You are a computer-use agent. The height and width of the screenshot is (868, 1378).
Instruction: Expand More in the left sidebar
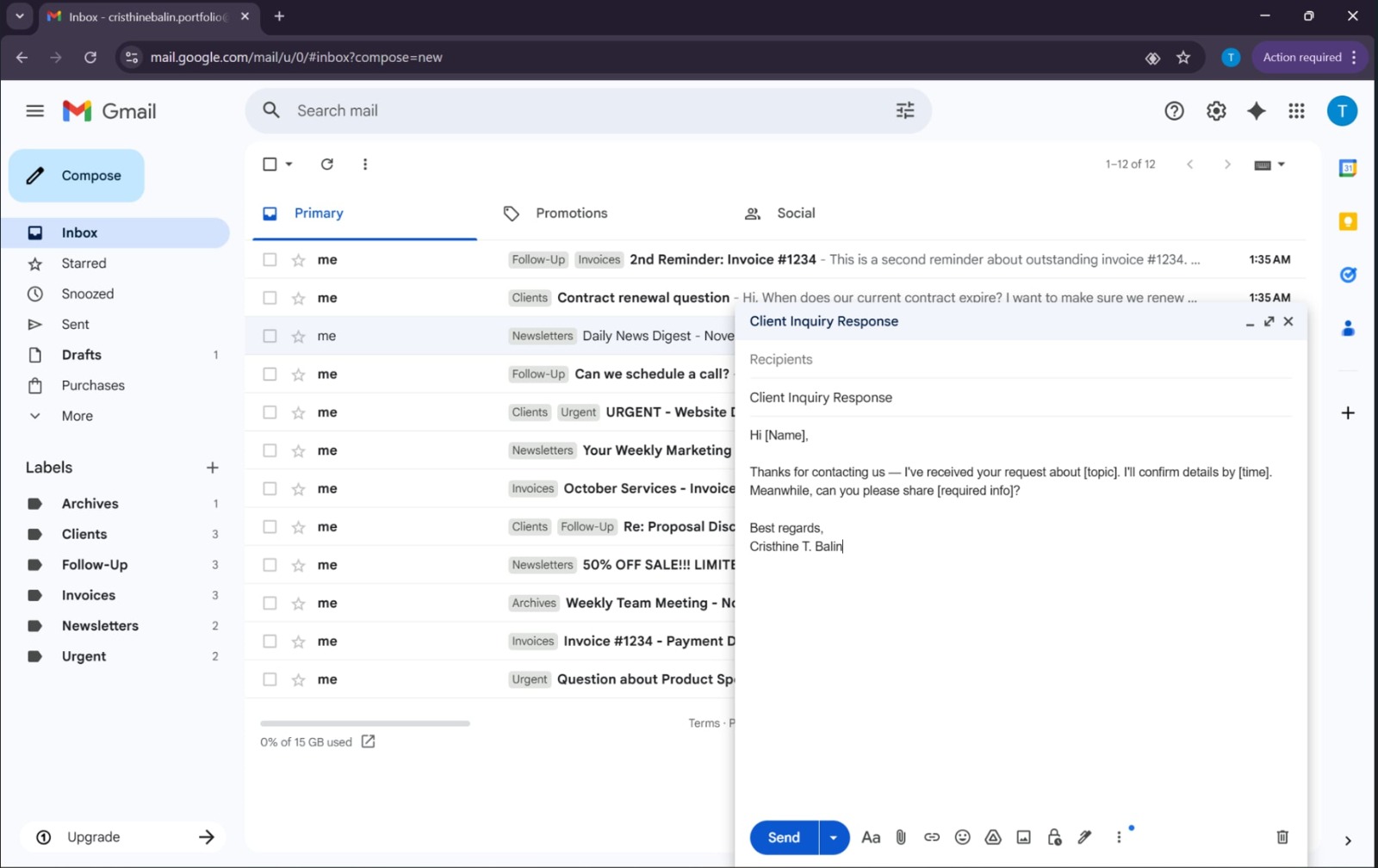(77, 416)
